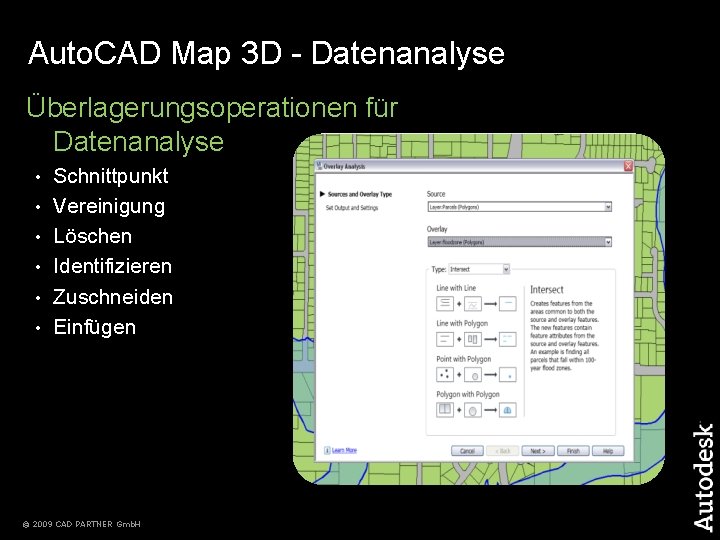Click Line with Line overlay icon
This screenshot has width=720, height=540.
473,304
